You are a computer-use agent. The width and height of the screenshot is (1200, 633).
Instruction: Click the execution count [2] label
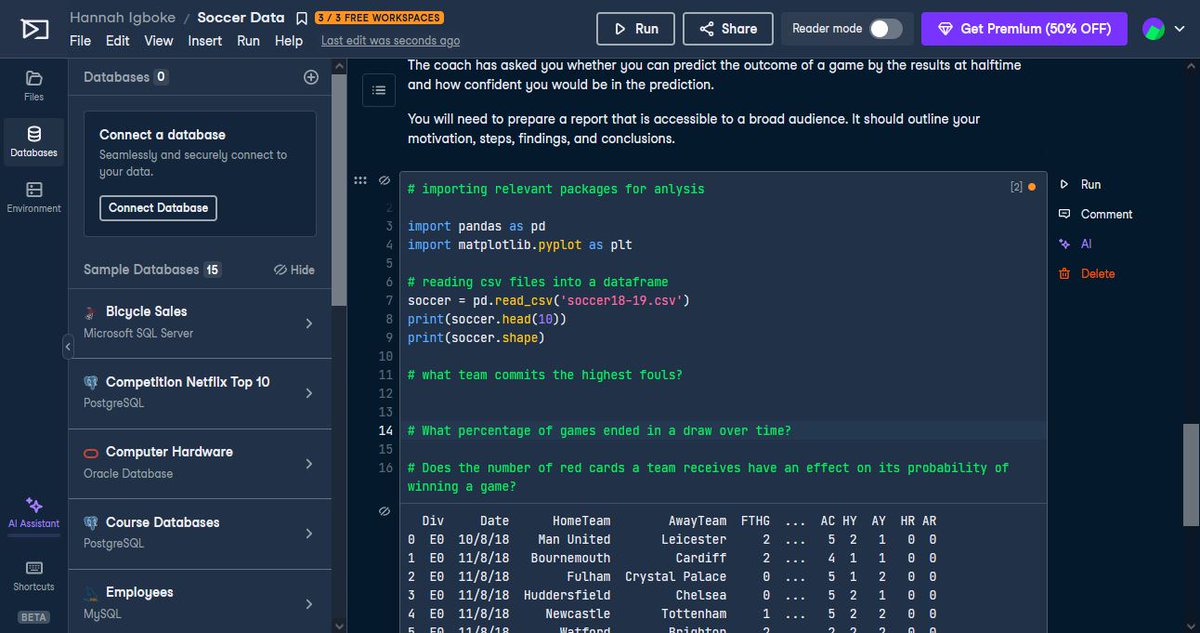tap(1016, 187)
